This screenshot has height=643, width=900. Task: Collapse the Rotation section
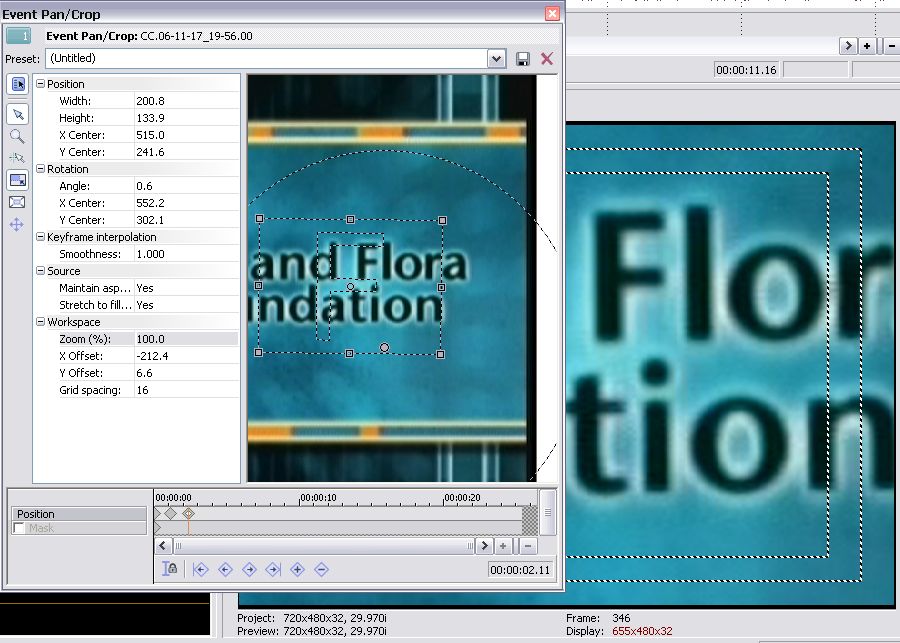click(40, 169)
